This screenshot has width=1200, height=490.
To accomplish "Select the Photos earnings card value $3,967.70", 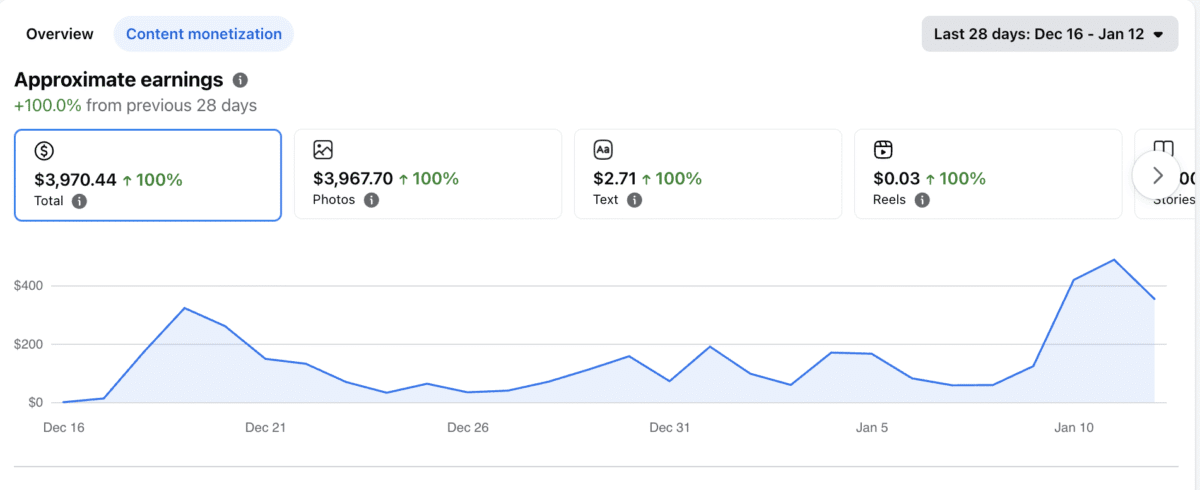I will (x=352, y=179).
